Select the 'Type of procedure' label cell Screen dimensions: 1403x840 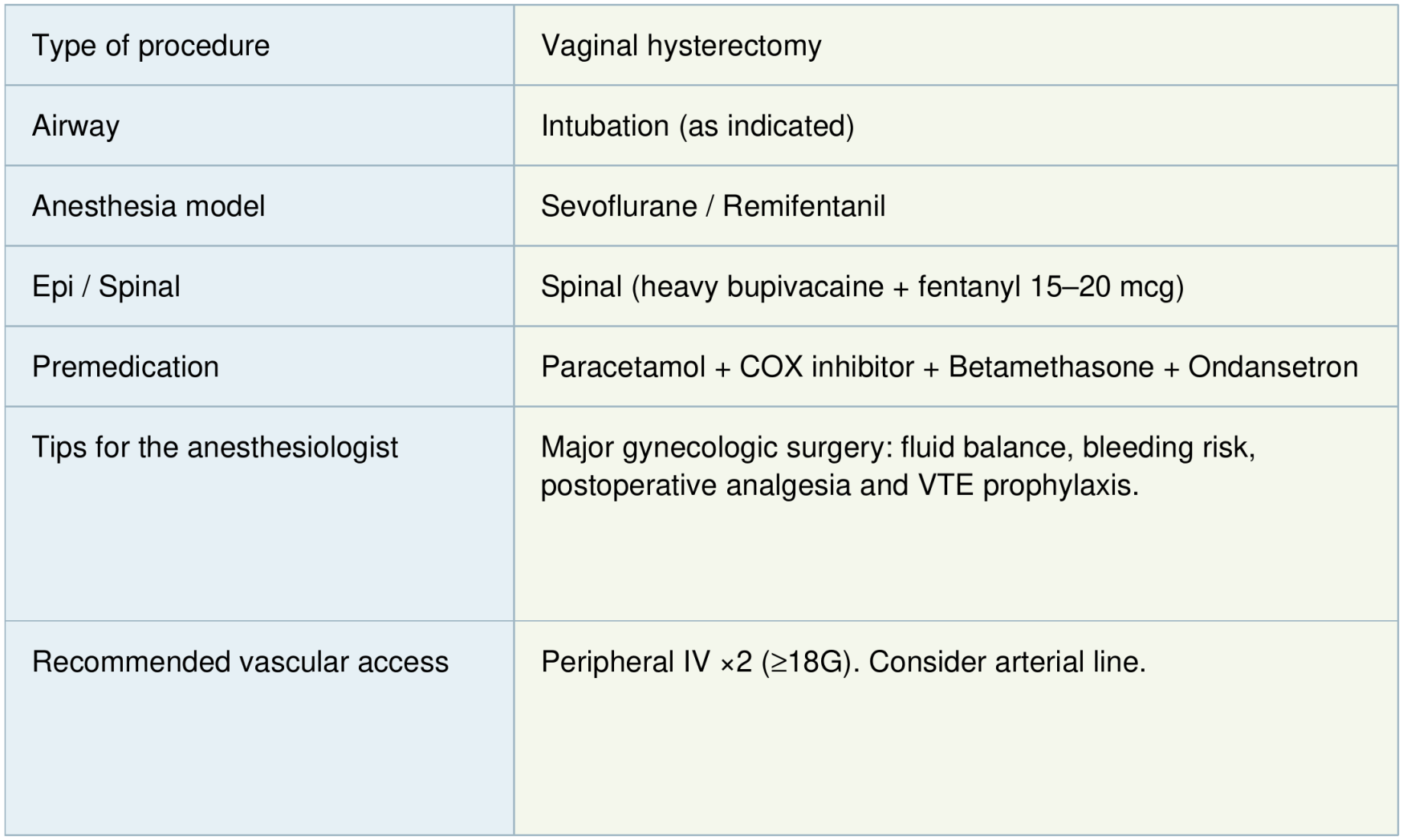(x=259, y=45)
